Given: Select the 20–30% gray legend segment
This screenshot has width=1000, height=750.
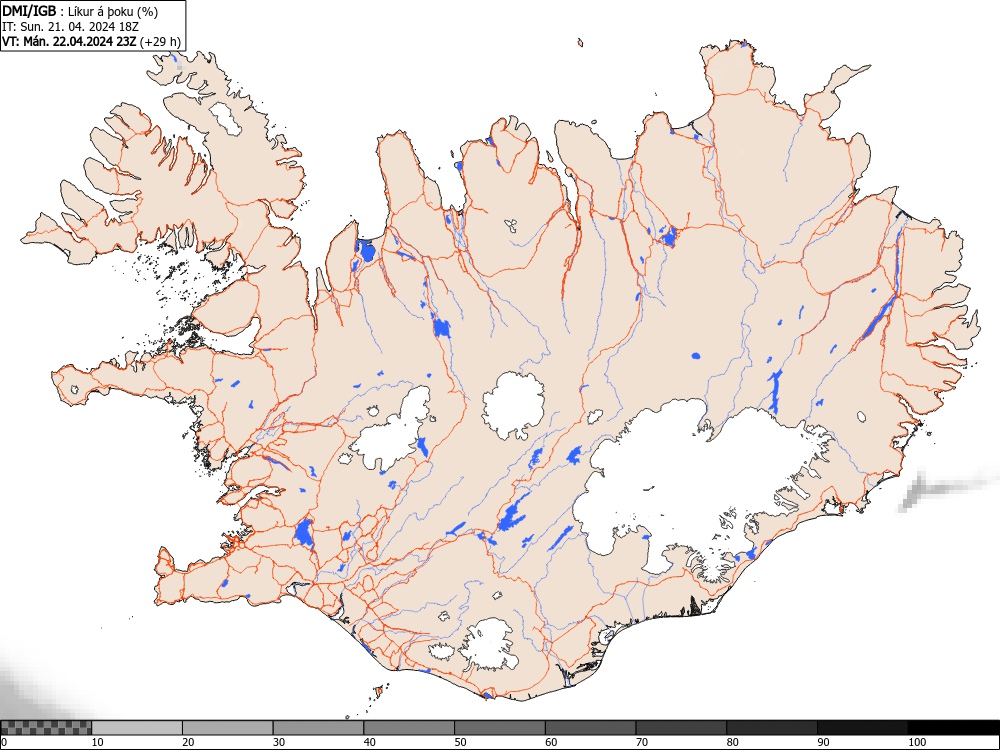Looking at the screenshot, I should 228,728.
